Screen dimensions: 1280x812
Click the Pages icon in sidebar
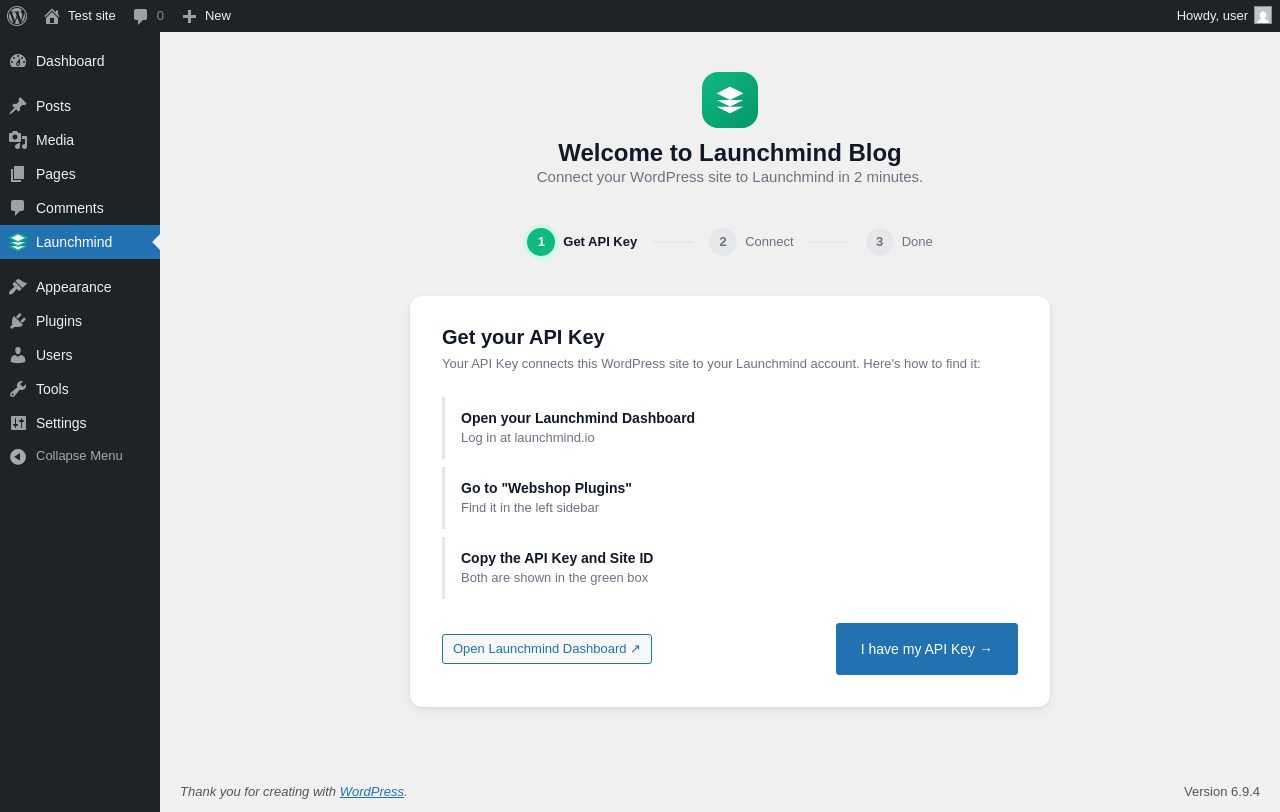[x=18, y=174]
